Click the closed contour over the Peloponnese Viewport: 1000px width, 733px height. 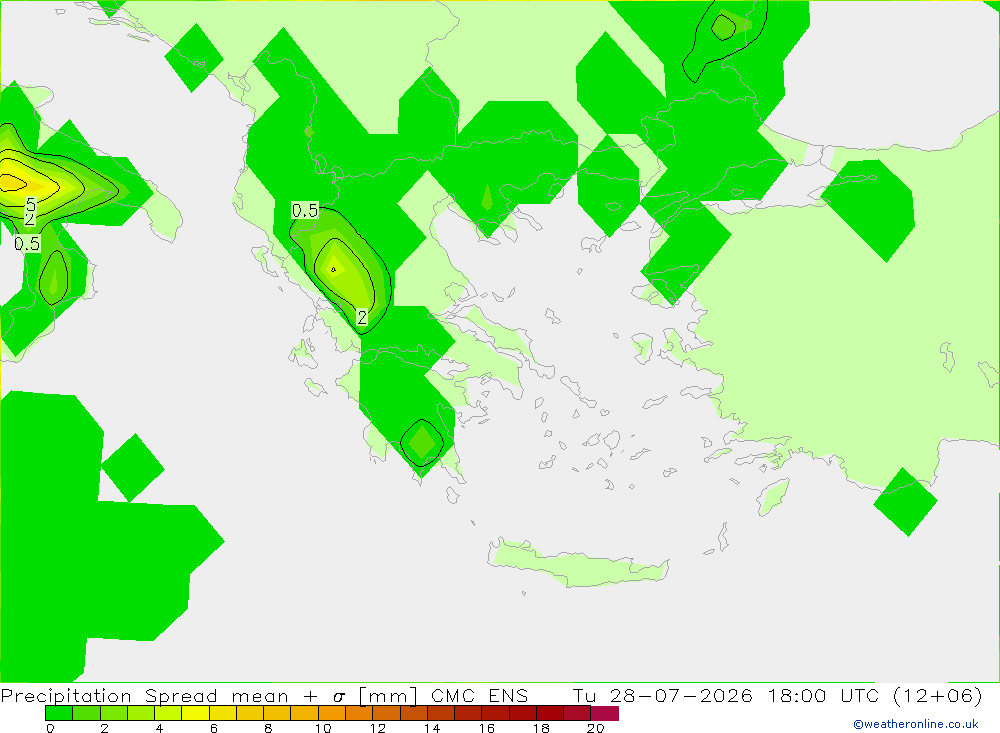422,442
